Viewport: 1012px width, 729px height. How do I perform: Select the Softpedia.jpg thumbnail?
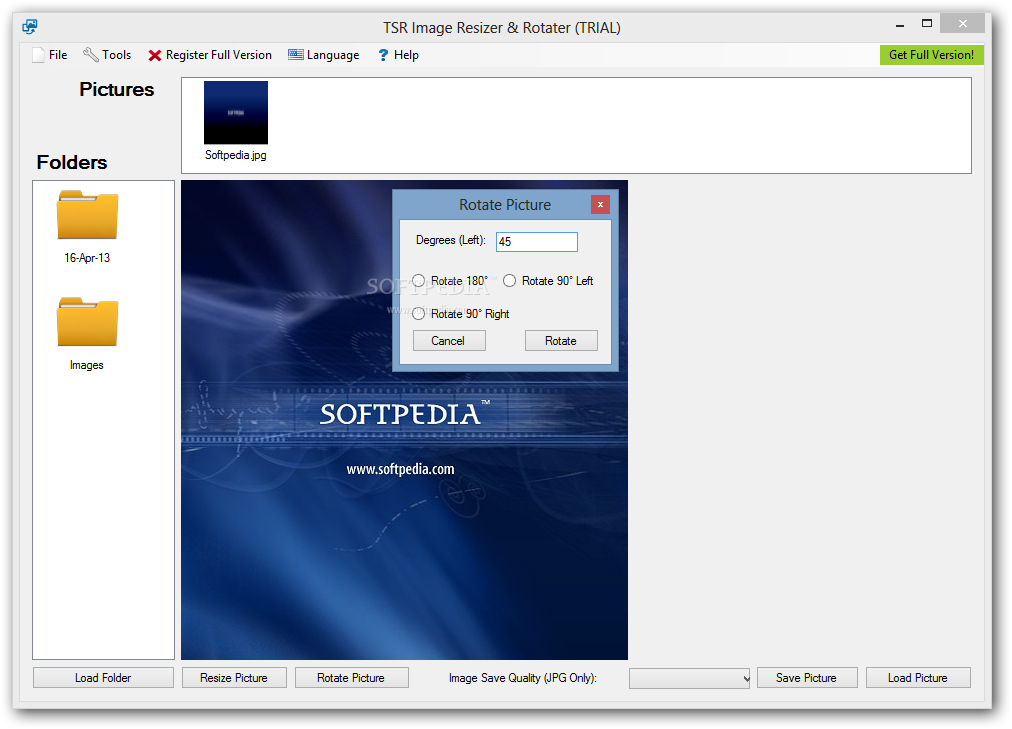pos(236,112)
